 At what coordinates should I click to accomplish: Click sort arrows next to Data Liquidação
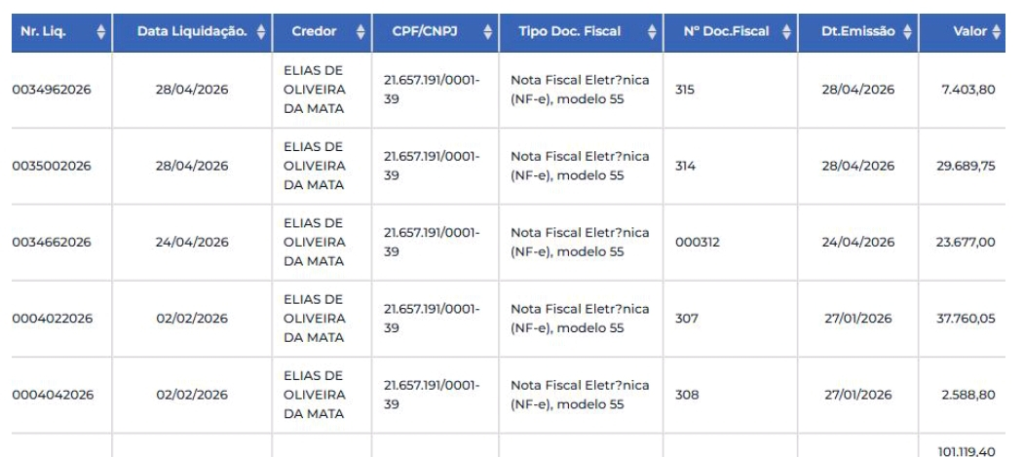point(261,32)
